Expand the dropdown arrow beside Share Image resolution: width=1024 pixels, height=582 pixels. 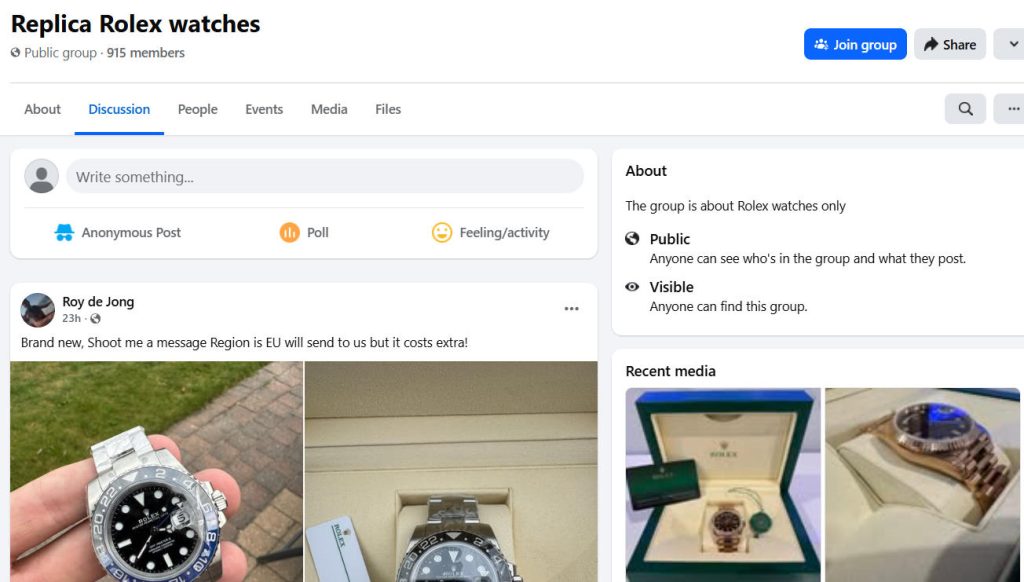1012,44
